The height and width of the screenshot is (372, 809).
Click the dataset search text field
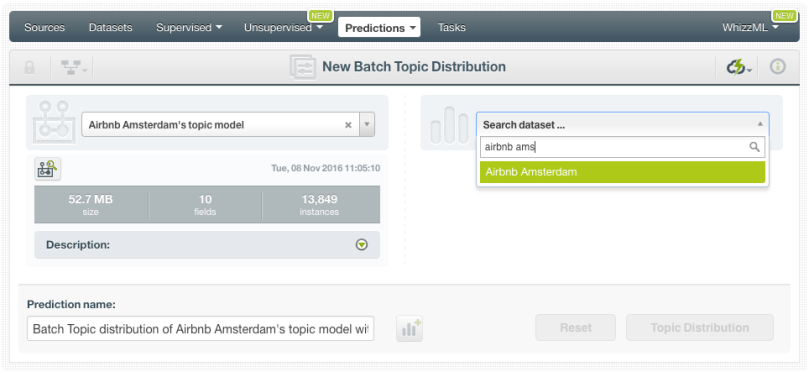tap(622, 147)
